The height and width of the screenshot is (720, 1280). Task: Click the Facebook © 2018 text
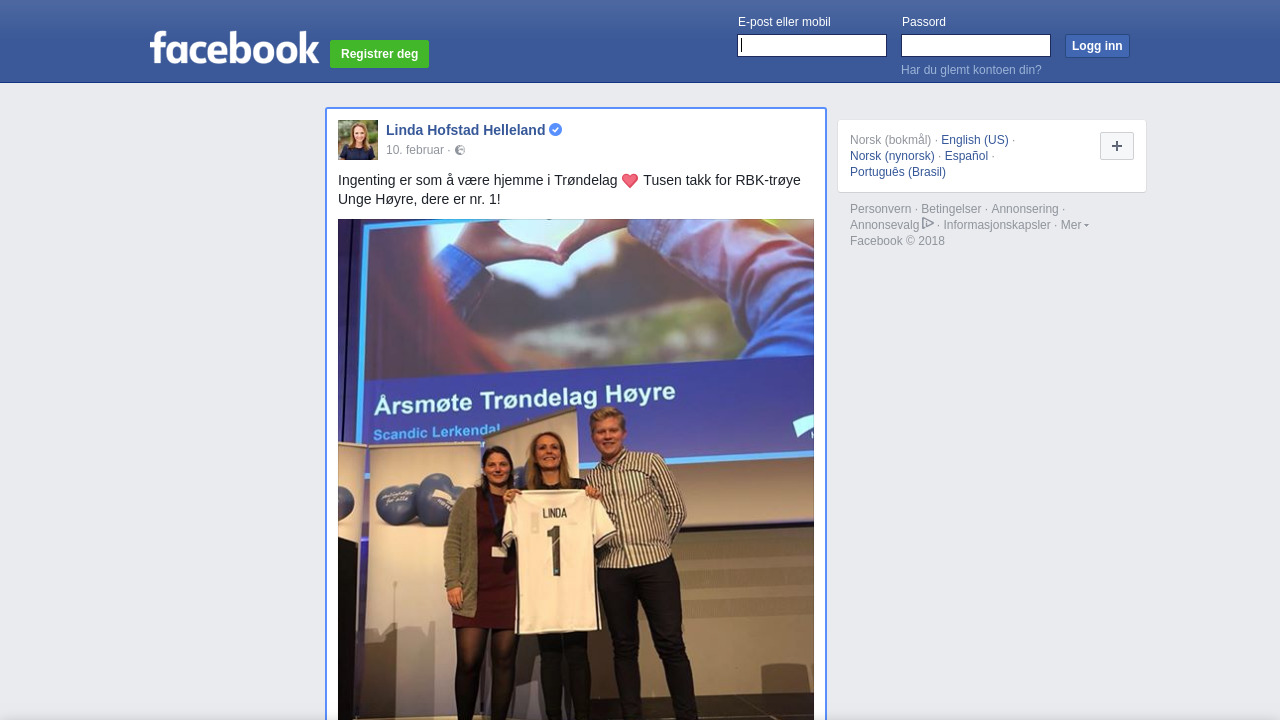point(897,241)
